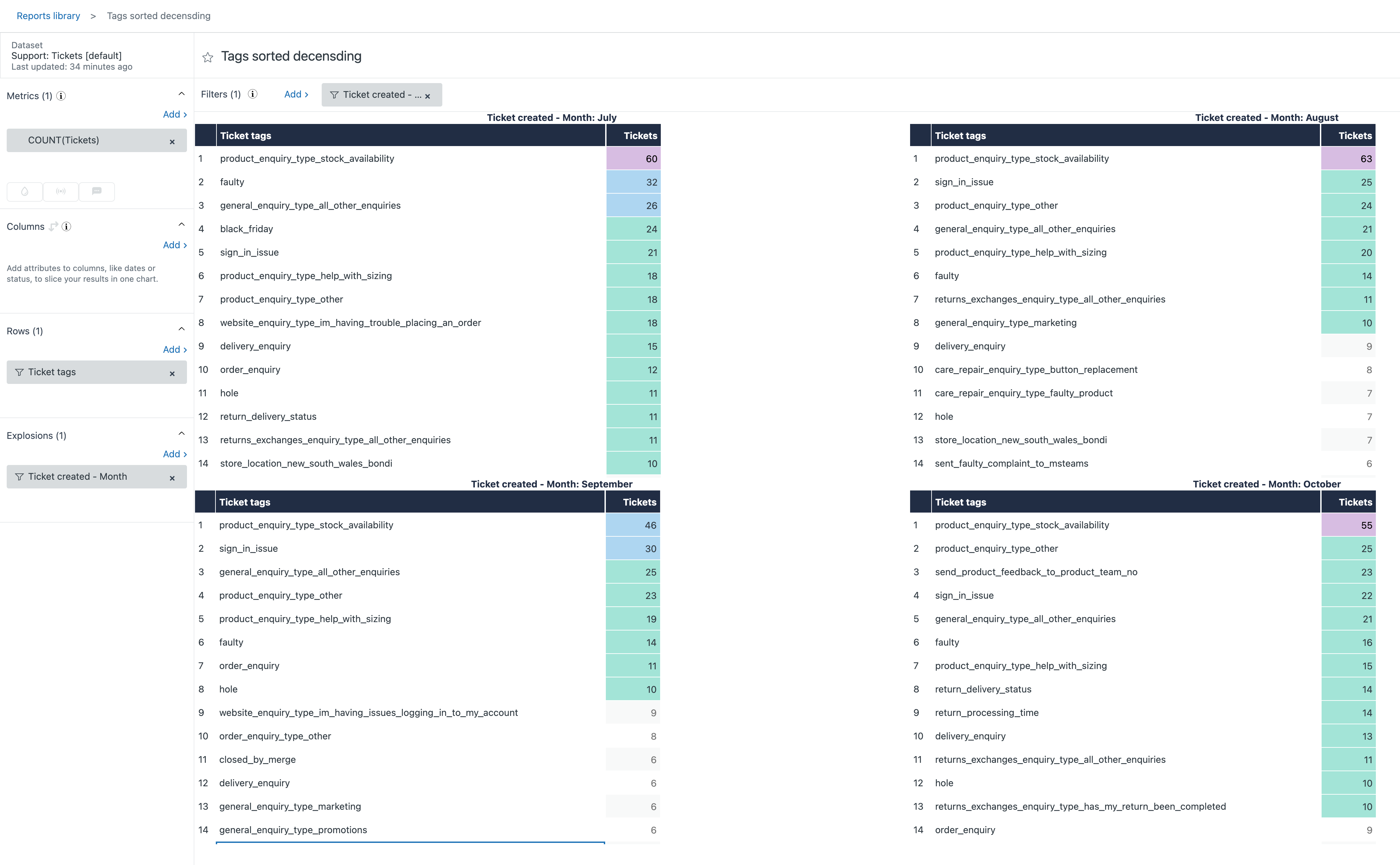Collapse the Explosions section

pos(181,434)
